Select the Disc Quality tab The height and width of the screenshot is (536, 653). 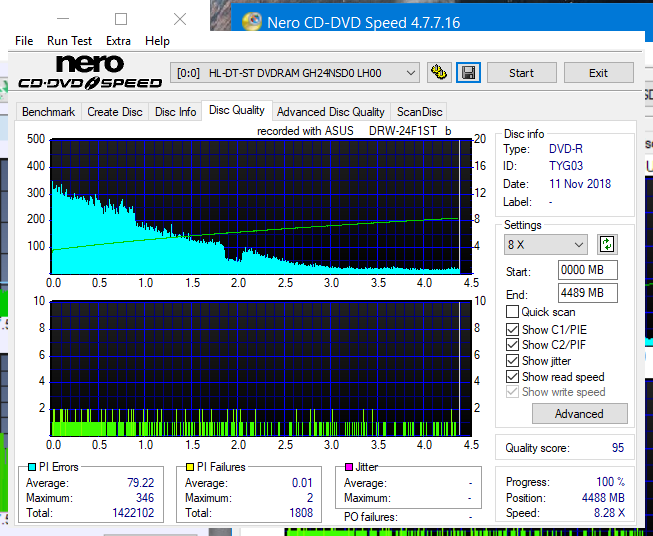[x=237, y=110]
